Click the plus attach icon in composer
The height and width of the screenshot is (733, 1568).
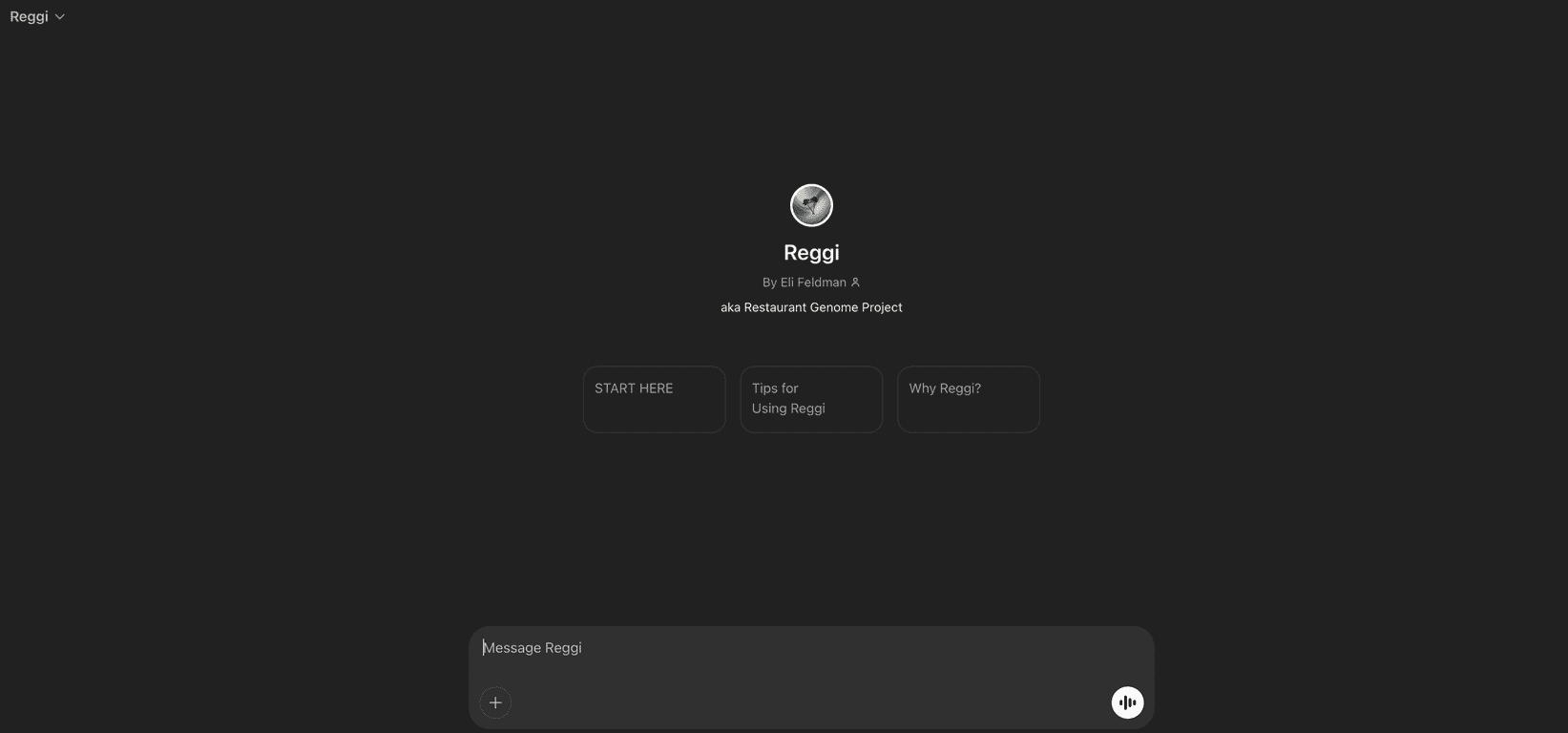495,702
